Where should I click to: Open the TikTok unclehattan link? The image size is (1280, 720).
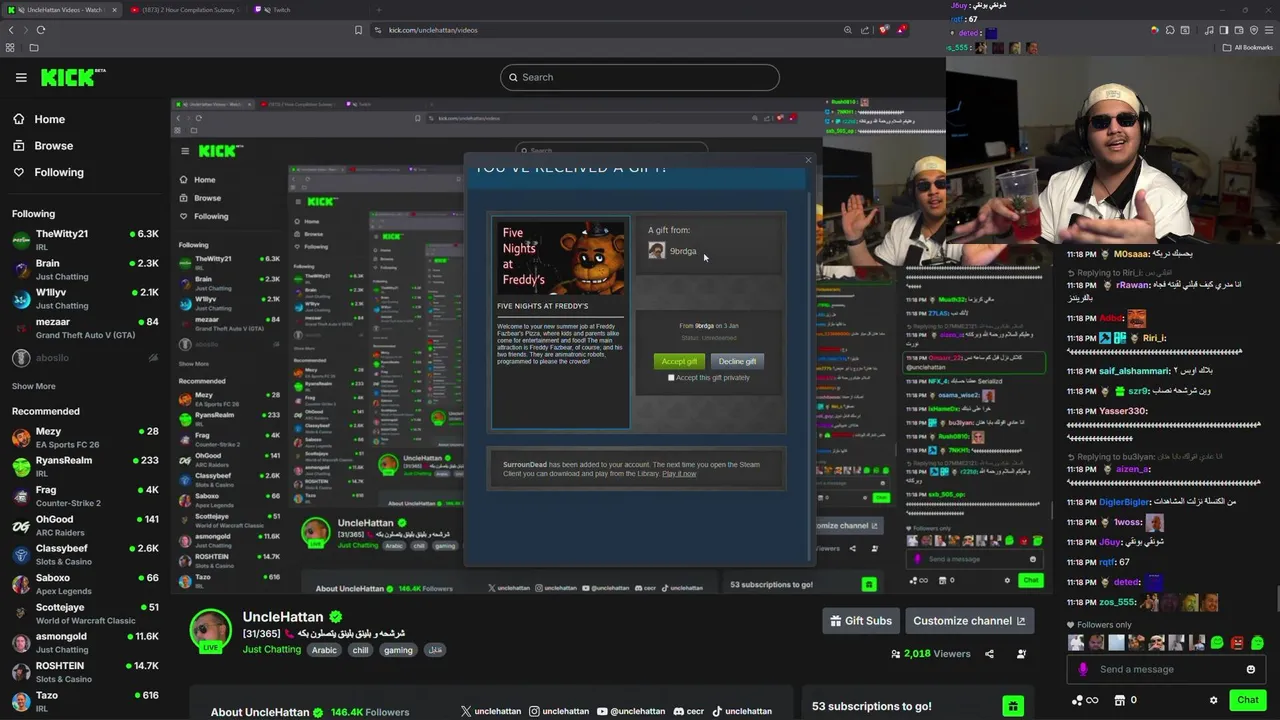[743, 711]
